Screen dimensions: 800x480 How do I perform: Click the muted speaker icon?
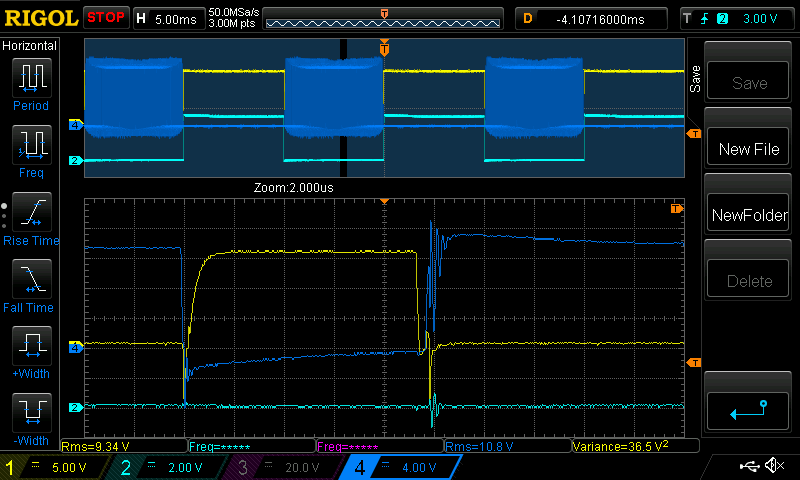click(x=773, y=466)
